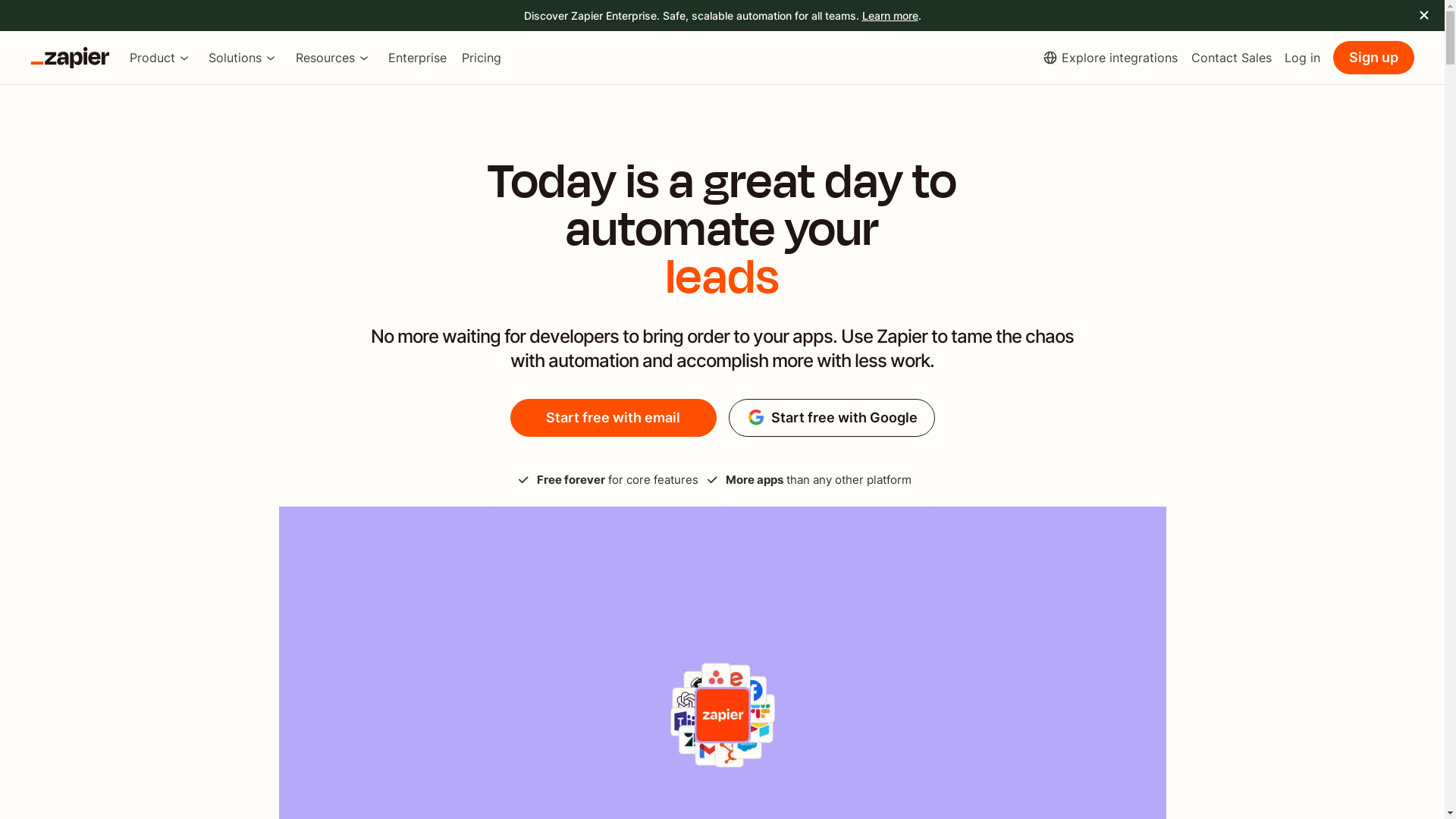This screenshot has width=1456, height=819.
Task: Click the Log in text link
Action: click(1303, 57)
